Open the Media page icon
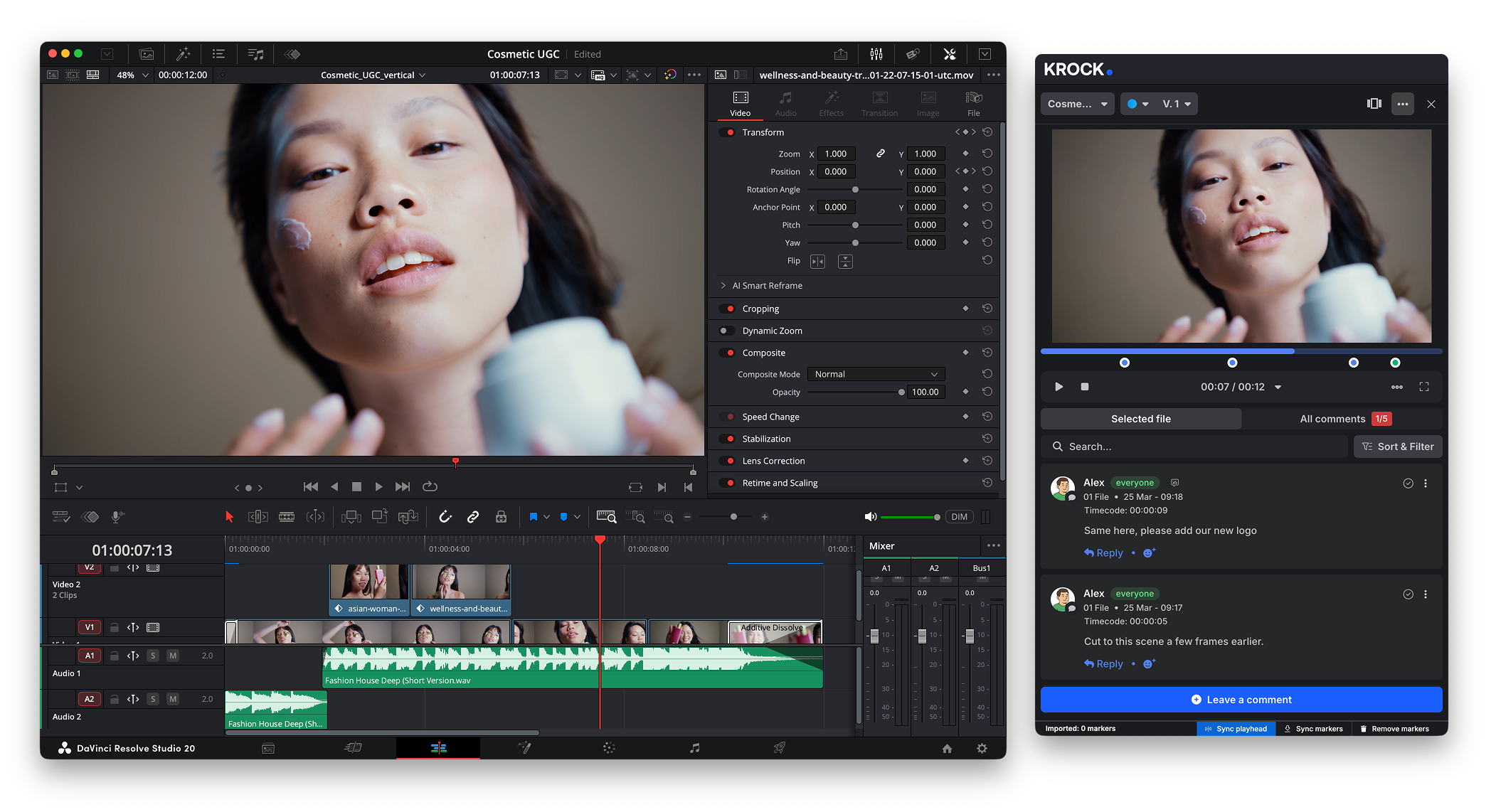The height and width of the screenshot is (812, 1496). click(x=268, y=748)
